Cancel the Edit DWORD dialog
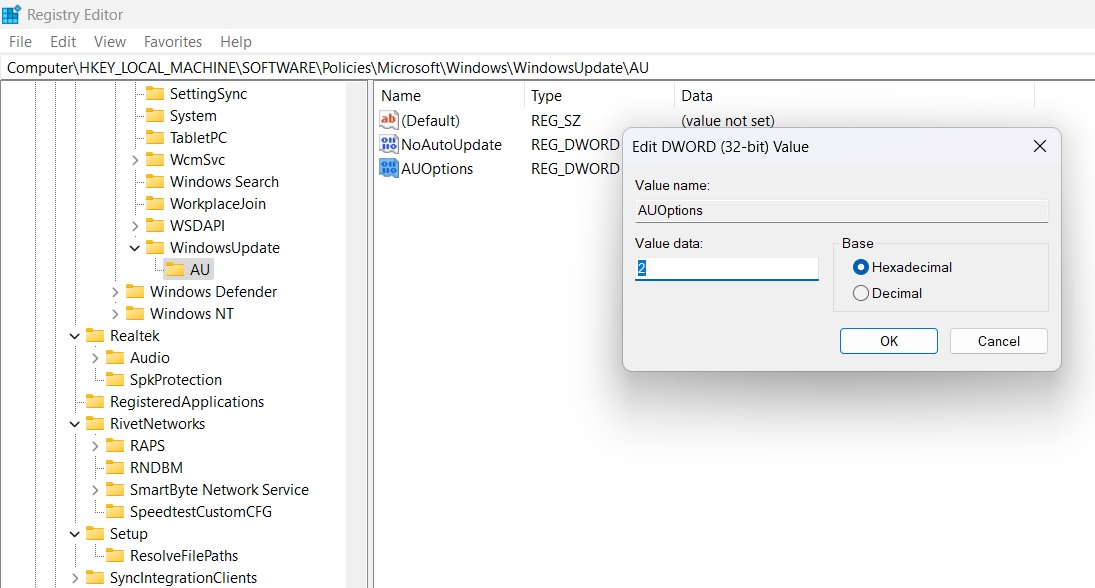The width and height of the screenshot is (1095, 588). click(998, 340)
